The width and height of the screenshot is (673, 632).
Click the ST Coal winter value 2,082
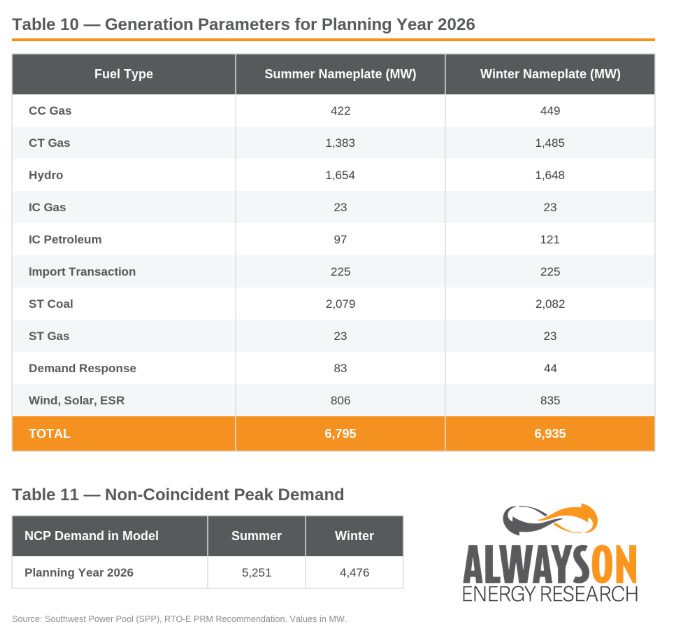550,304
